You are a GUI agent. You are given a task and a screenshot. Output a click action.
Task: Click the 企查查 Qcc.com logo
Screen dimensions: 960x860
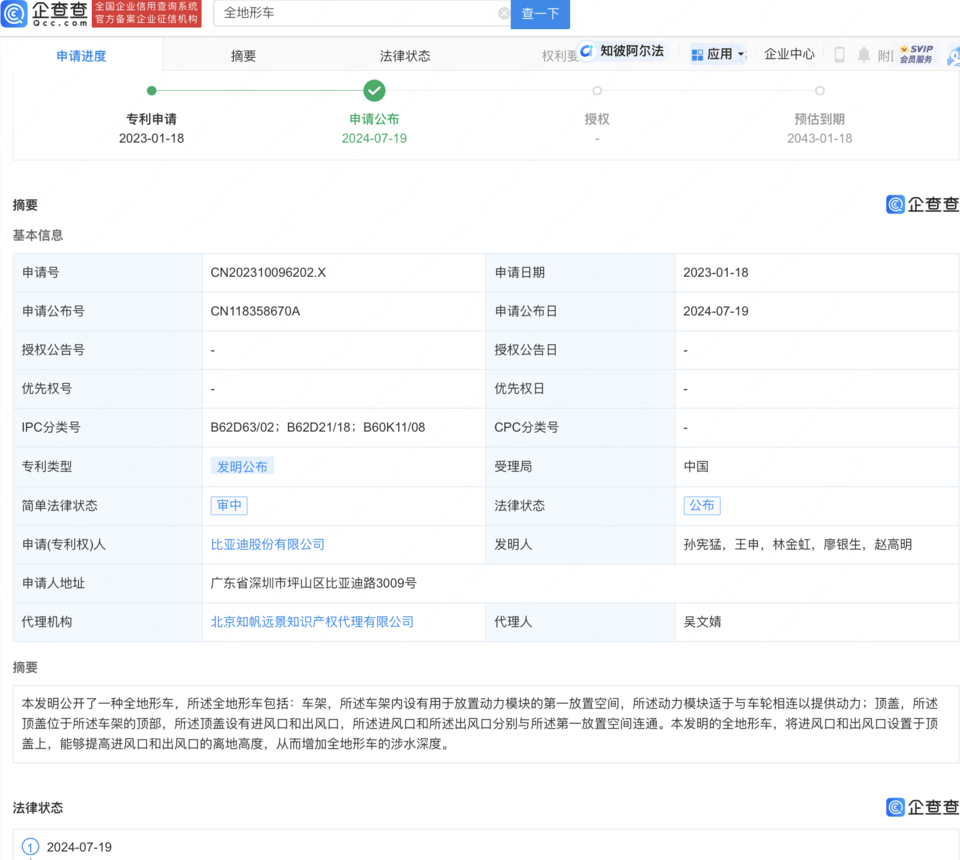point(47,14)
